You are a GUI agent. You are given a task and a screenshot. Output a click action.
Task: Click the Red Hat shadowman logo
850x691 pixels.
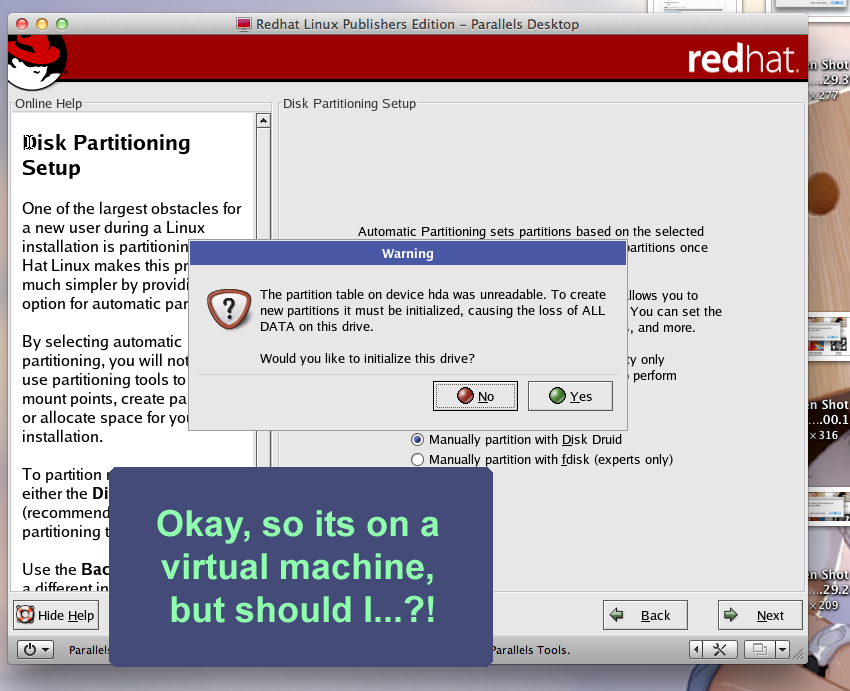(x=36, y=60)
